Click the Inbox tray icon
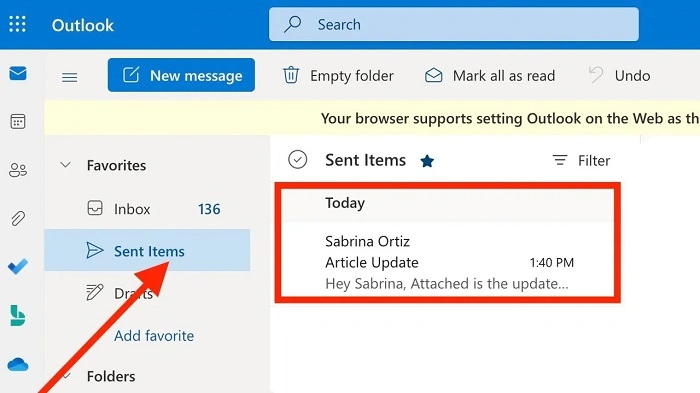 (x=95, y=208)
